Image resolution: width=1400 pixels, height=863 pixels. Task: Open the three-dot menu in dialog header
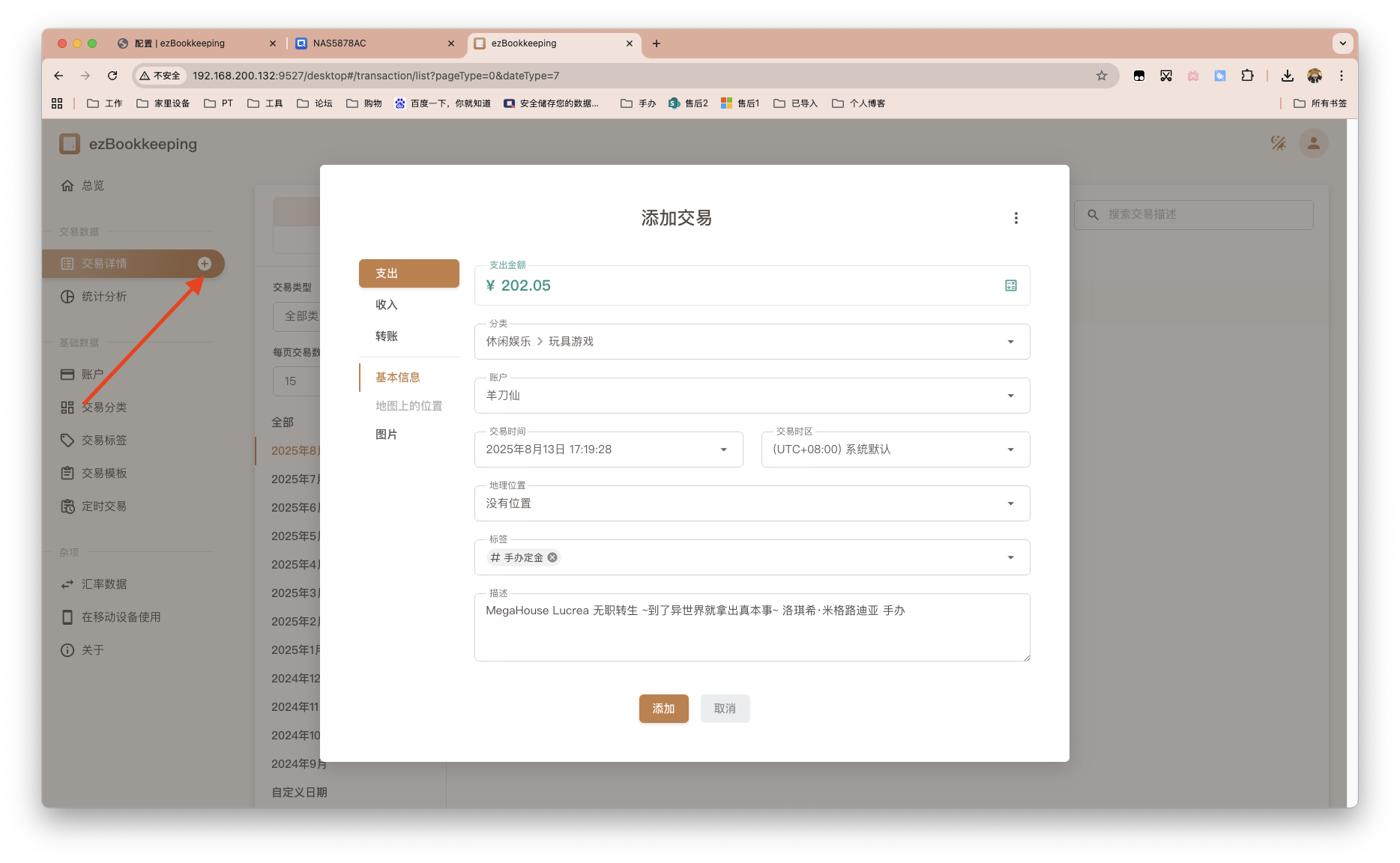point(1016,218)
